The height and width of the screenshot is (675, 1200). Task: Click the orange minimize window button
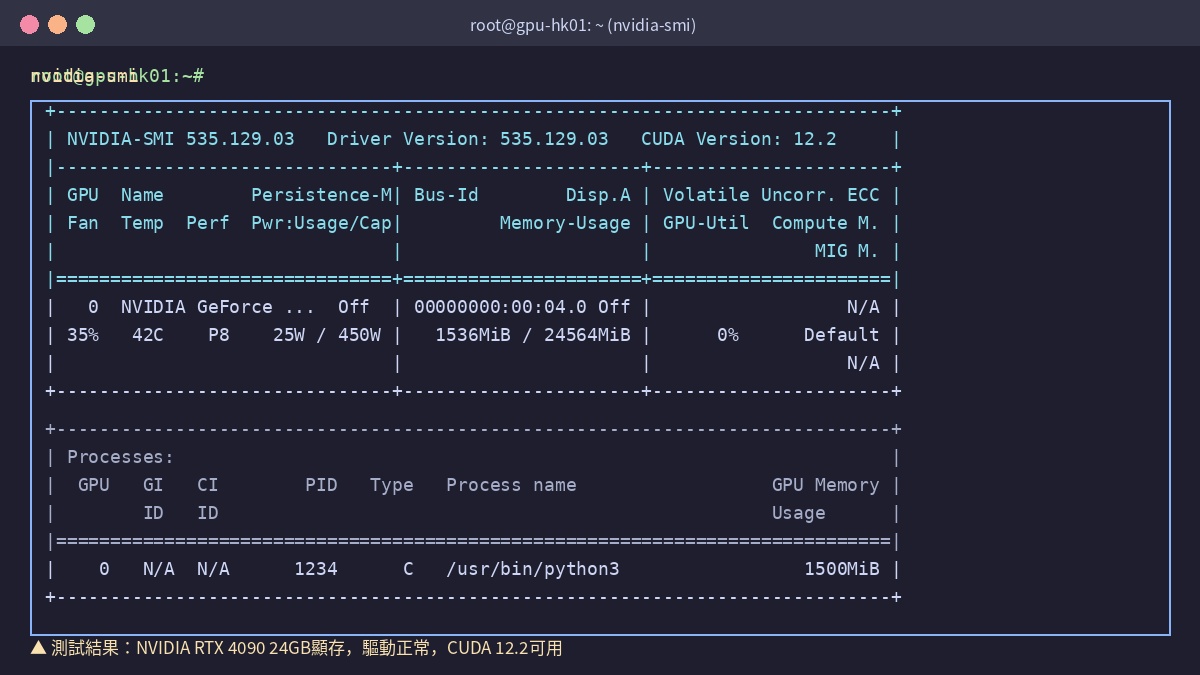(57, 25)
